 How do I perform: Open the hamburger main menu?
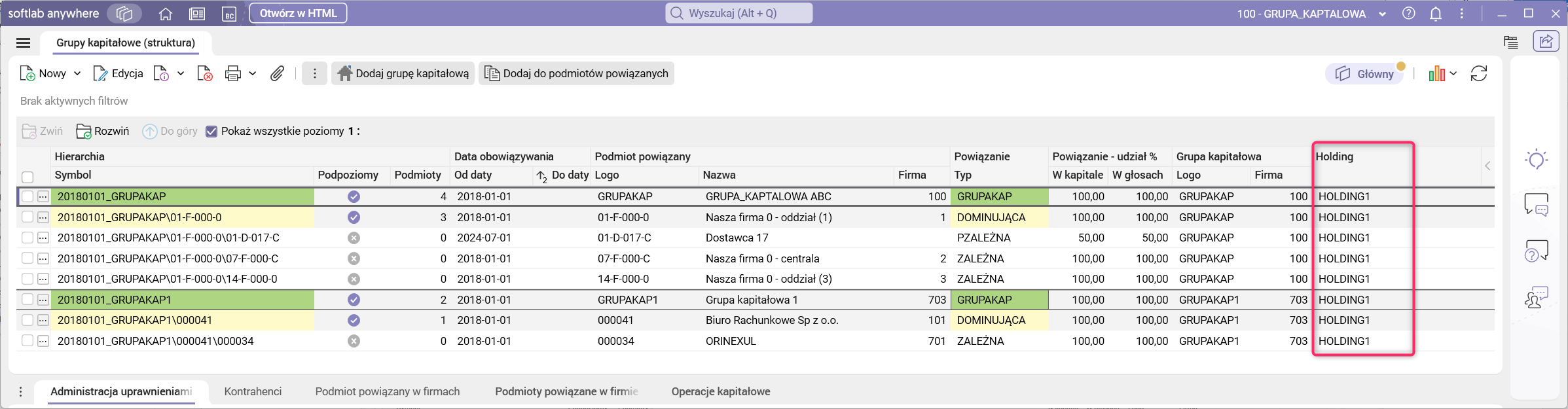(x=24, y=43)
